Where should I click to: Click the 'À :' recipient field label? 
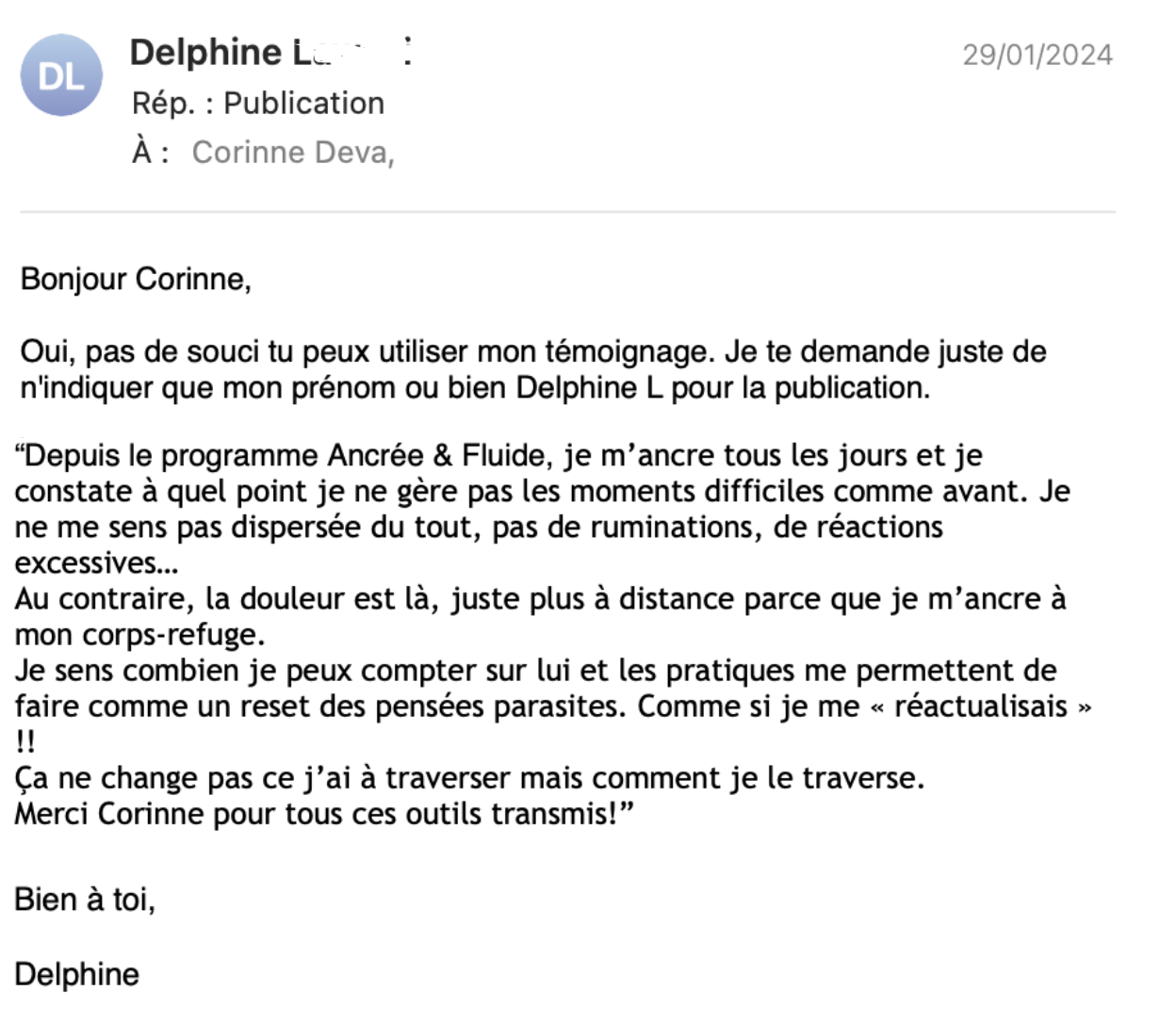pos(151,153)
